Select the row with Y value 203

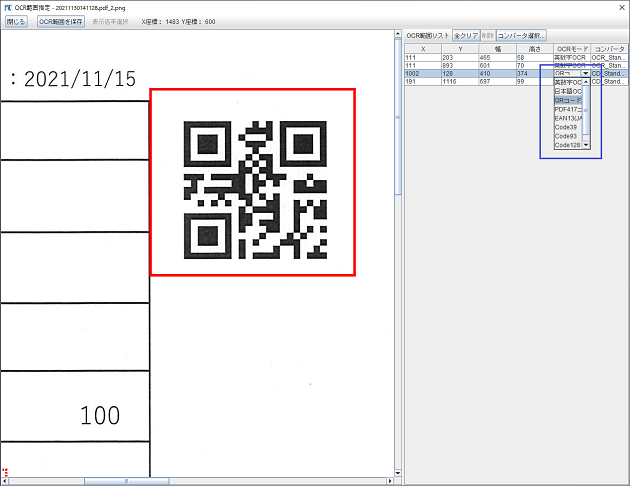[x=516, y=57]
